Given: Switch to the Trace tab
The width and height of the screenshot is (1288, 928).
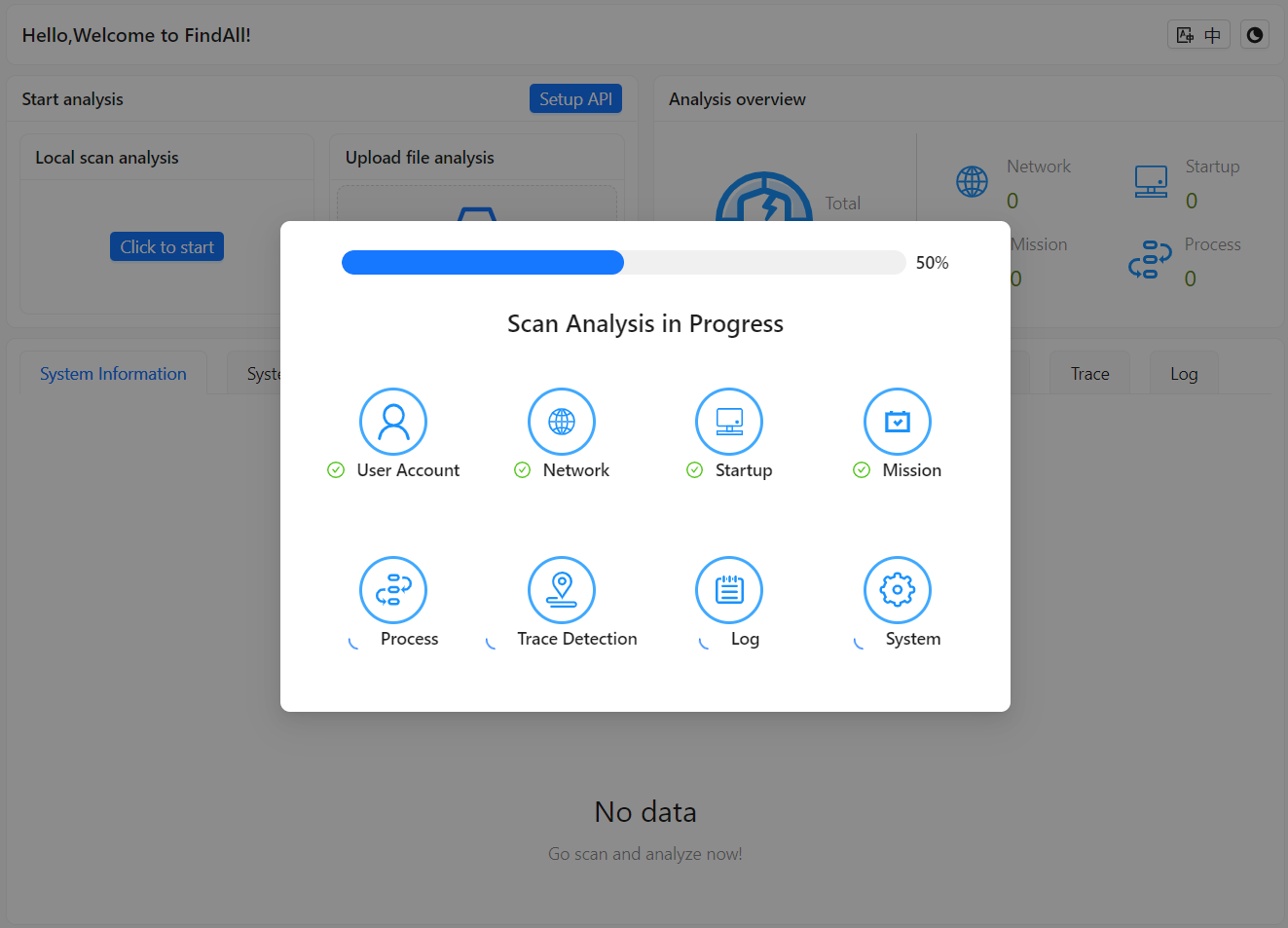Looking at the screenshot, I should [1089, 374].
